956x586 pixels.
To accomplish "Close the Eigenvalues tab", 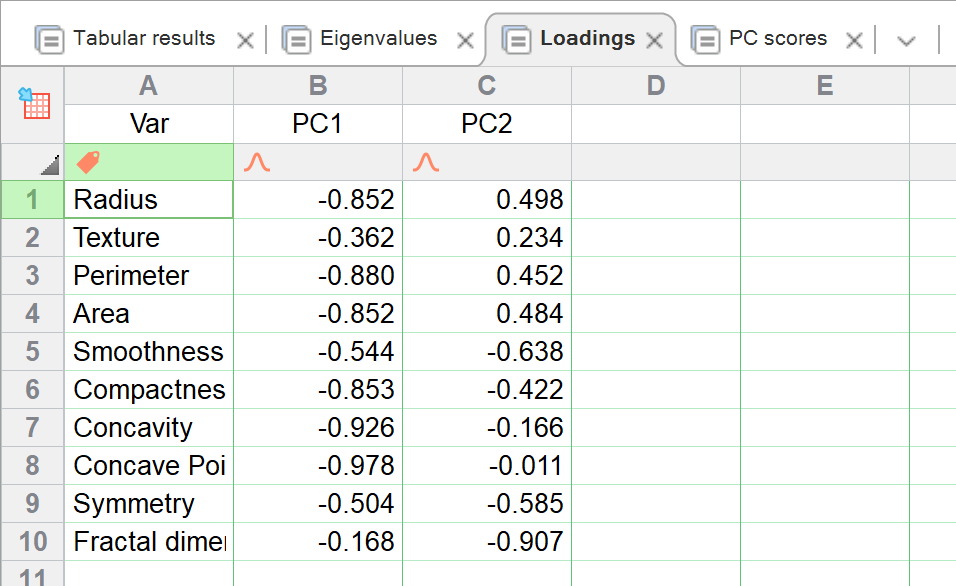I will coord(465,41).
